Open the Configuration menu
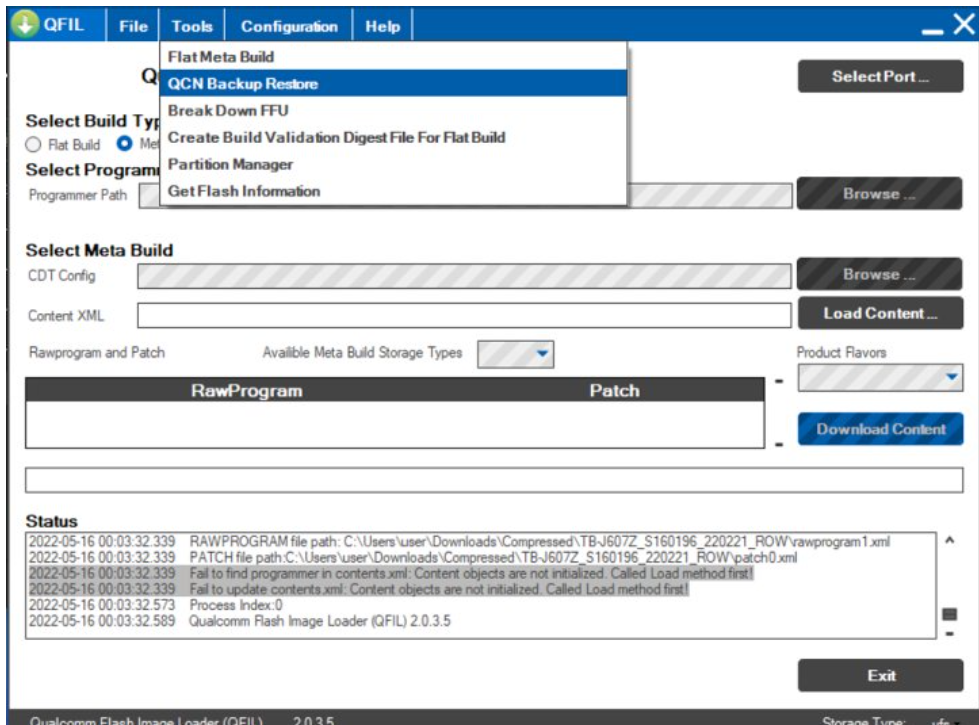This screenshot has width=979, height=725. [289, 26]
